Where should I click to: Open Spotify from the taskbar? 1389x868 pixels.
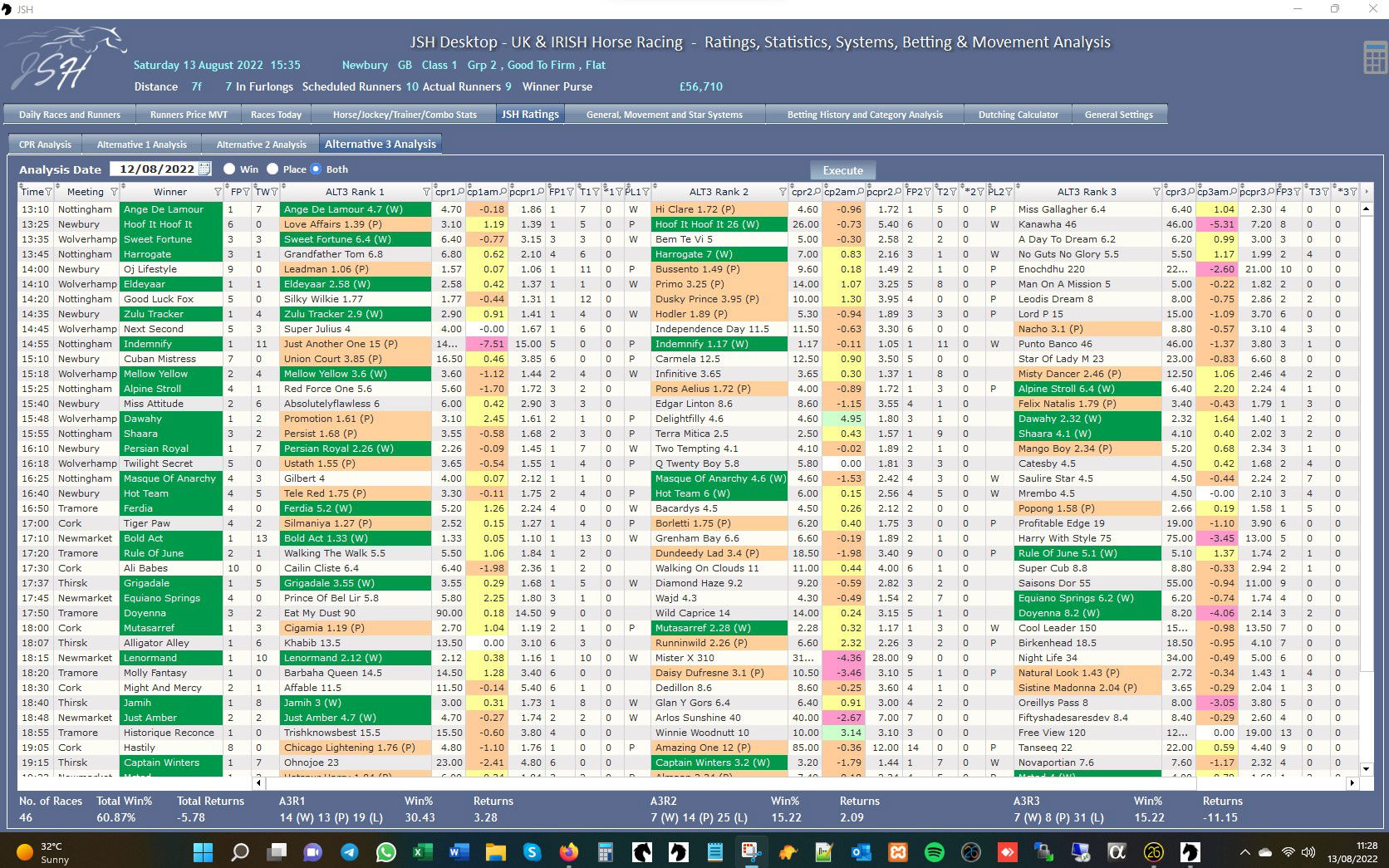click(x=934, y=851)
